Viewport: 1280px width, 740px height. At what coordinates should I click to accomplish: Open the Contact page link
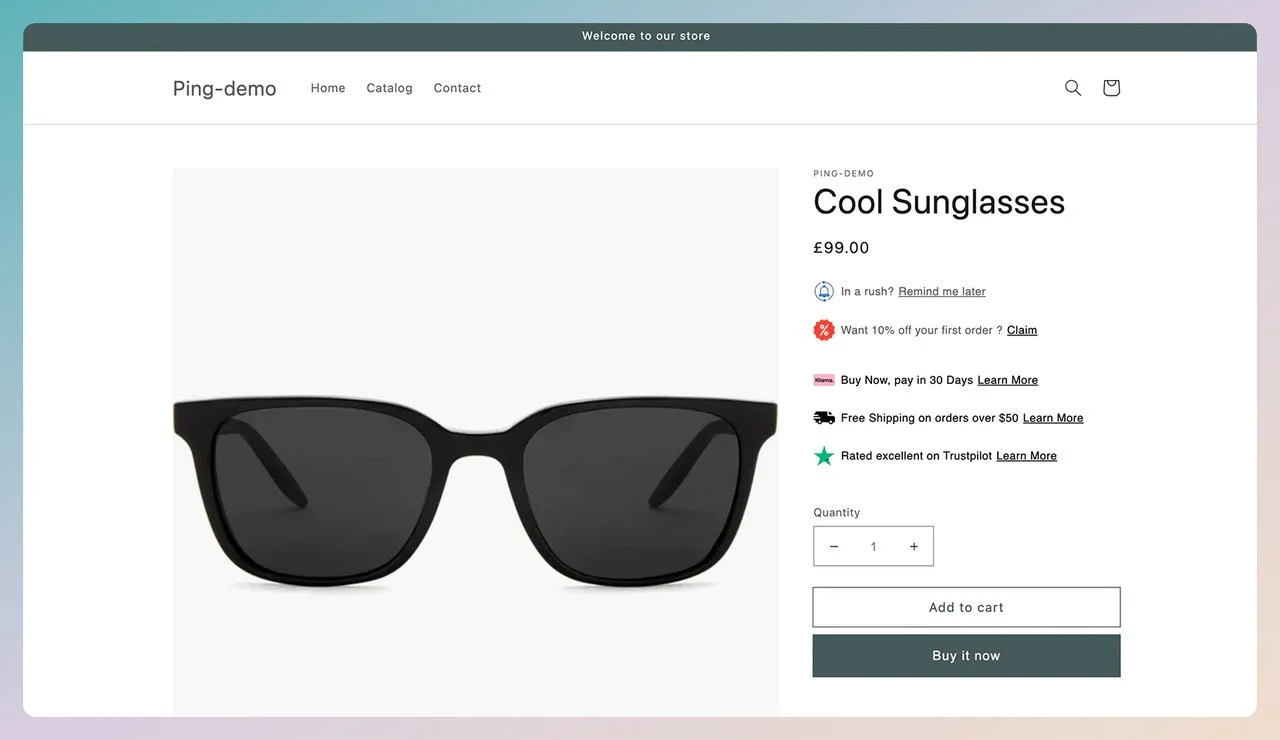point(457,88)
